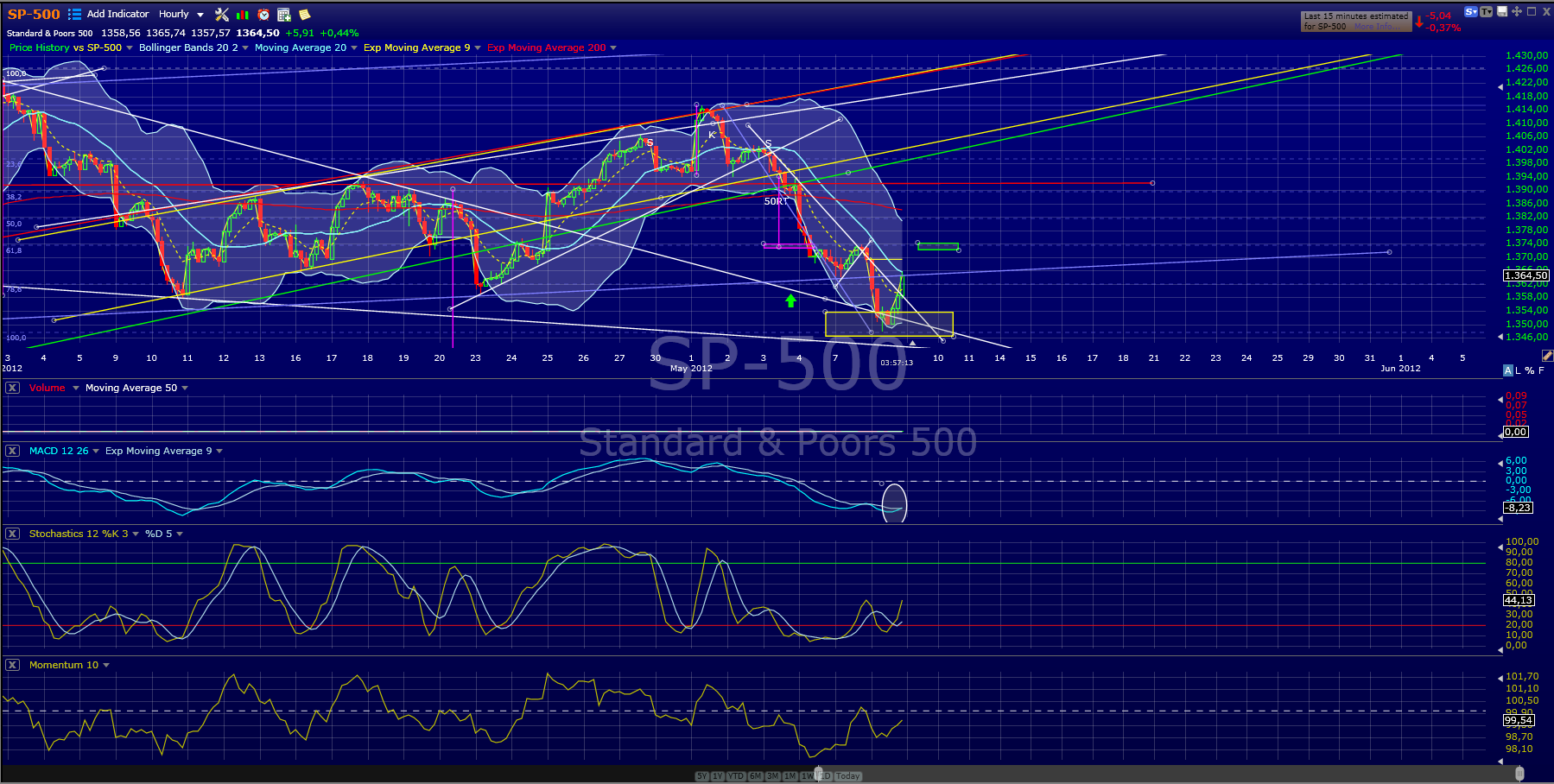The width and height of the screenshot is (1554, 784).
Task: Click the left handle of the time range slider
Action: click(x=818, y=774)
